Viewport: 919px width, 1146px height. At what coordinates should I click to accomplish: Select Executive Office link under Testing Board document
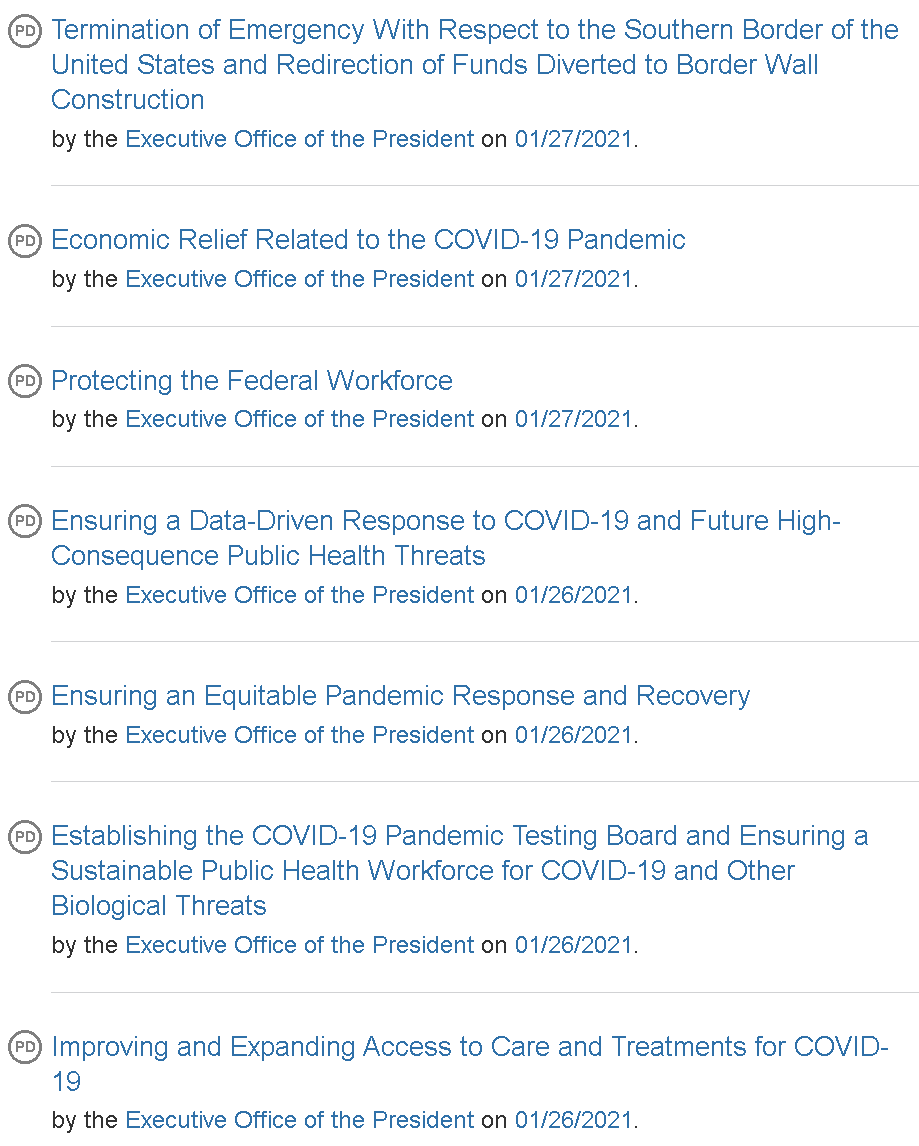coord(300,945)
